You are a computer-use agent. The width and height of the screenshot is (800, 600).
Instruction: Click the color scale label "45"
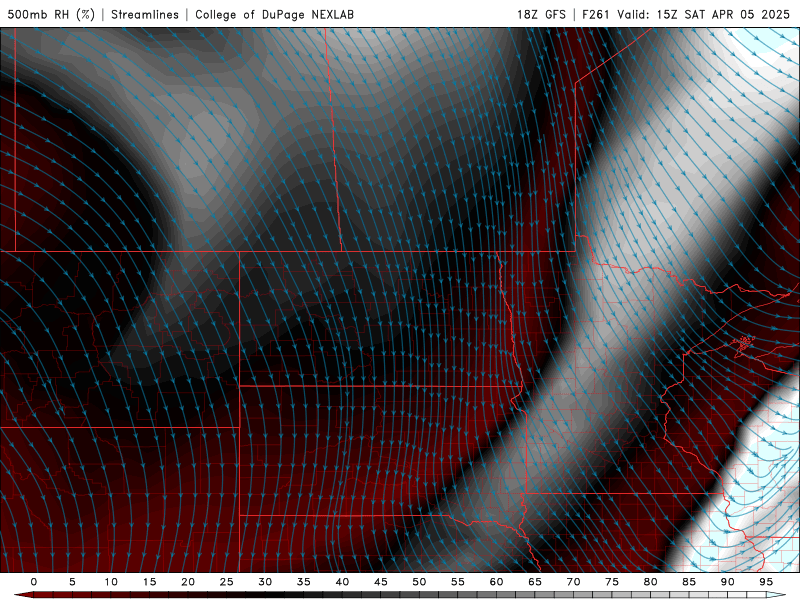pos(381,582)
